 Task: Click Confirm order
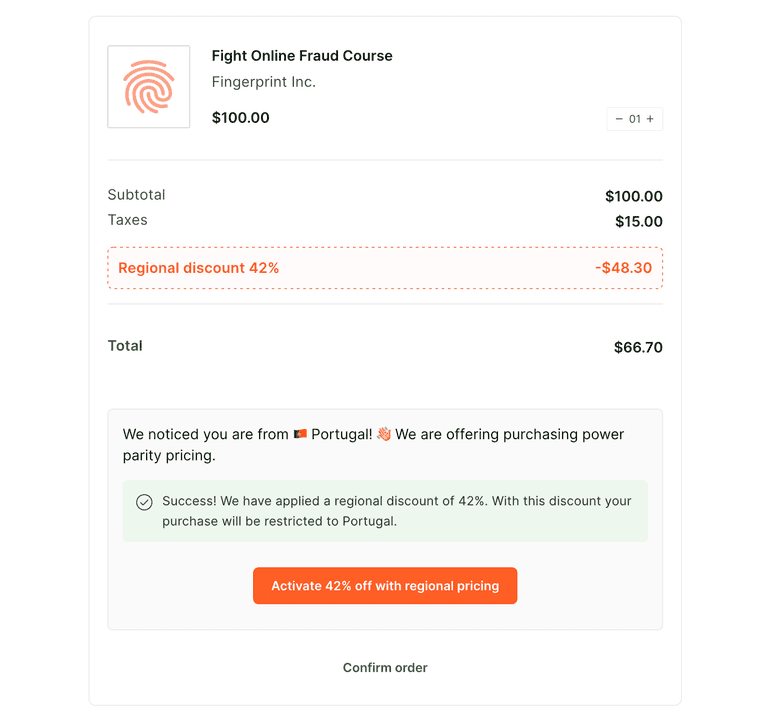pos(385,668)
